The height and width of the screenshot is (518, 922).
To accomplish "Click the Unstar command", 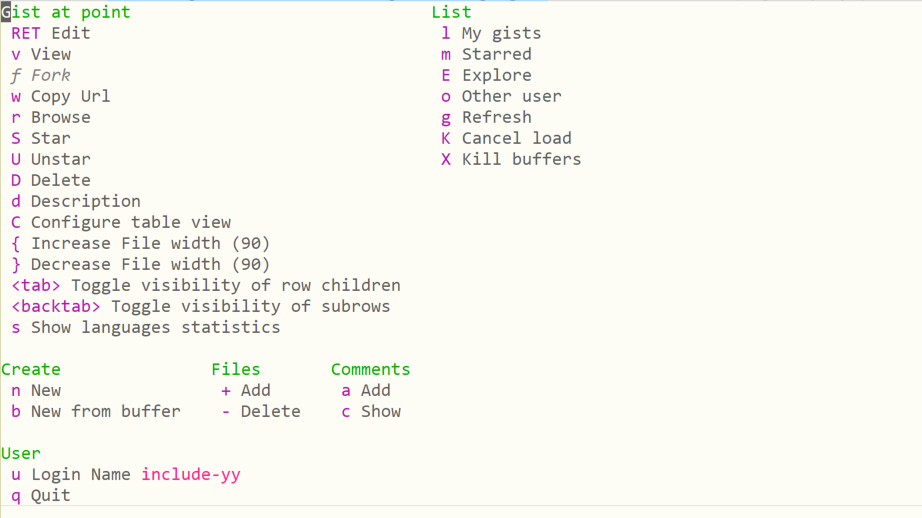I will (60, 159).
